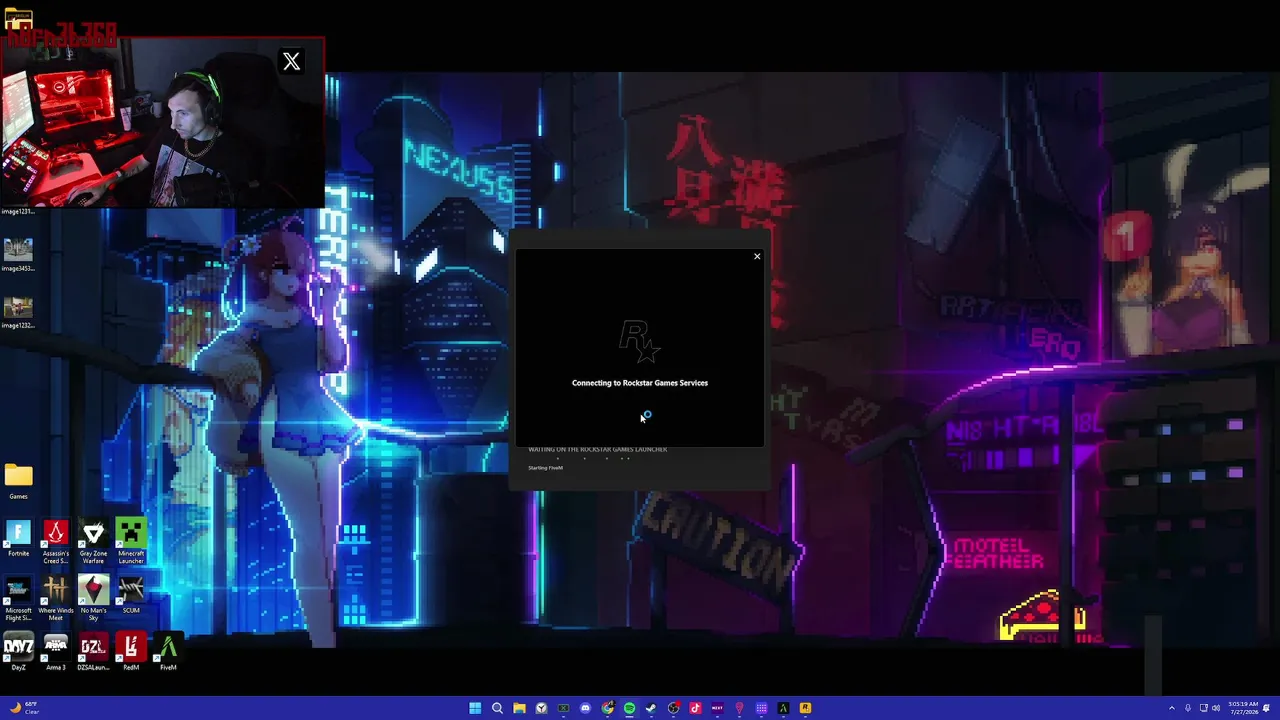This screenshot has width=1280, height=720.
Task: Open notifications bell in taskbar
Action: pos(1266,708)
